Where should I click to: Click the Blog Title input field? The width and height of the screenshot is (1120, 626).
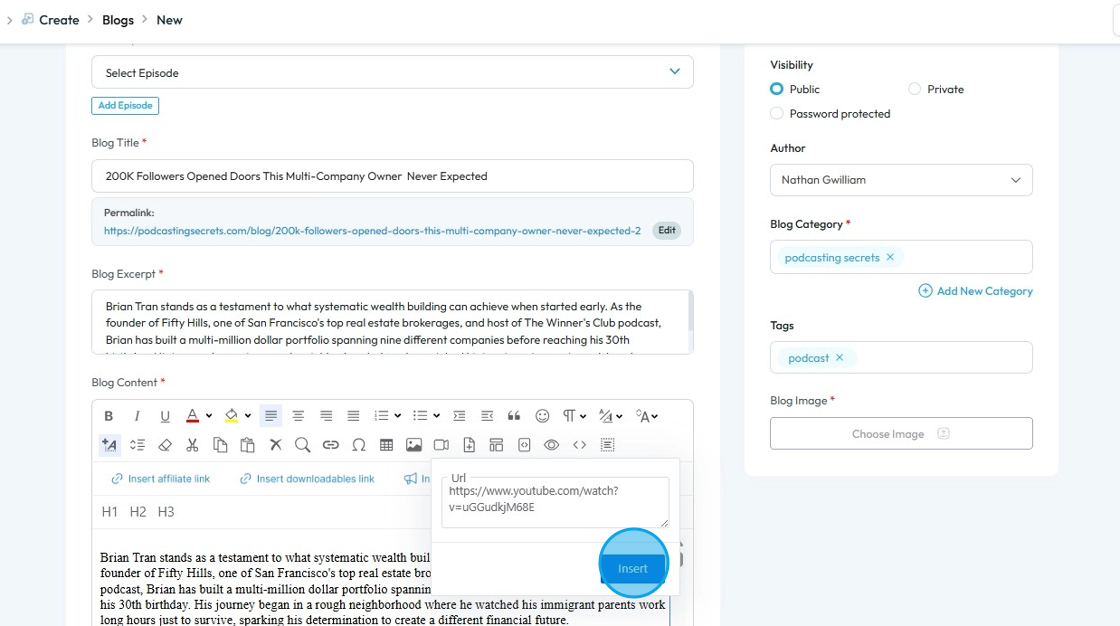(x=392, y=176)
